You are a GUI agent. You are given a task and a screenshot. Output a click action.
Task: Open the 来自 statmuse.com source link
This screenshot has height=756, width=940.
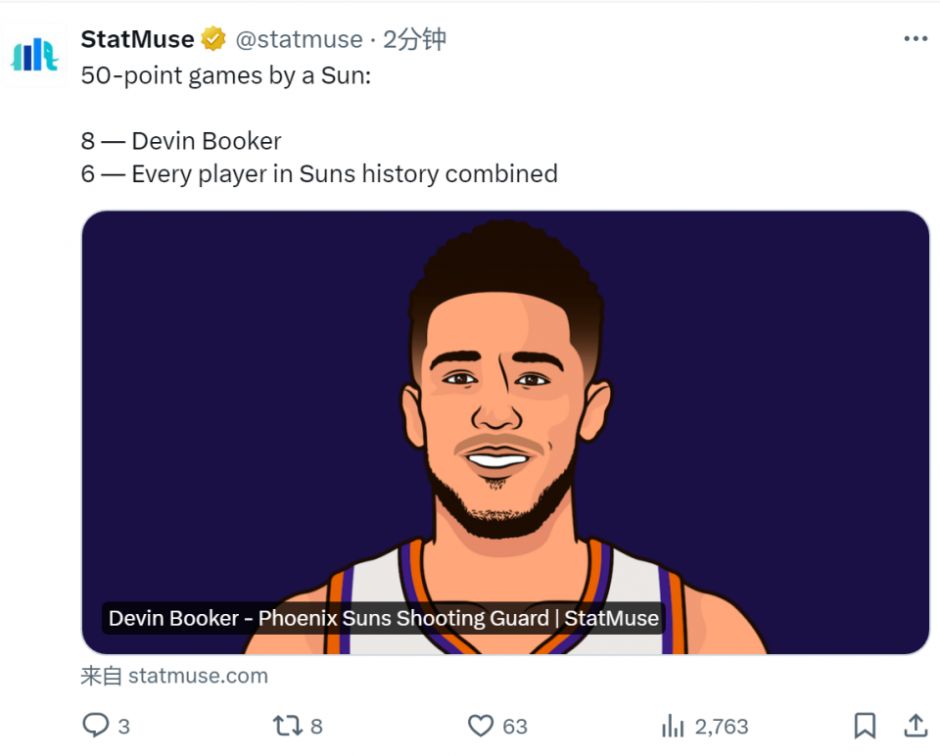tap(174, 676)
